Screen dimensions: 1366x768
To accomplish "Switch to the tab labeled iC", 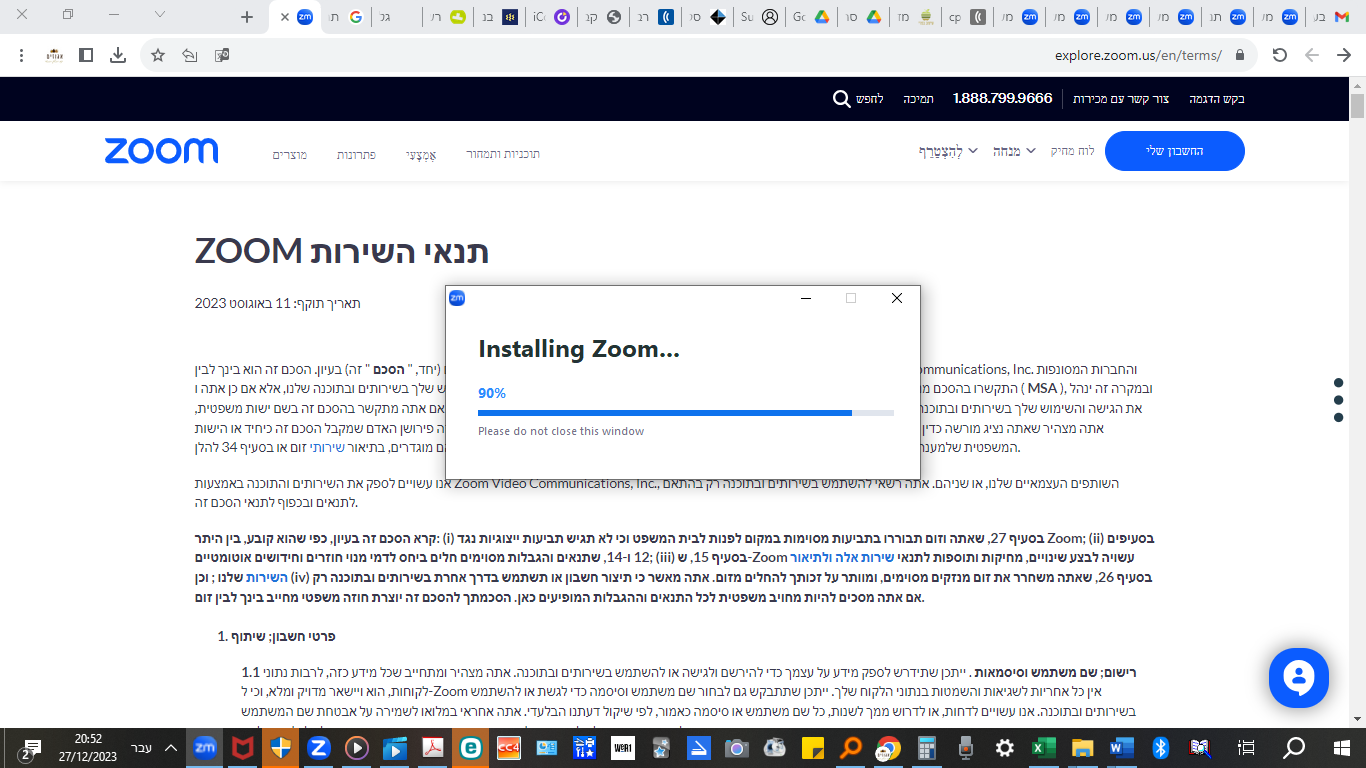I will (x=550, y=17).
